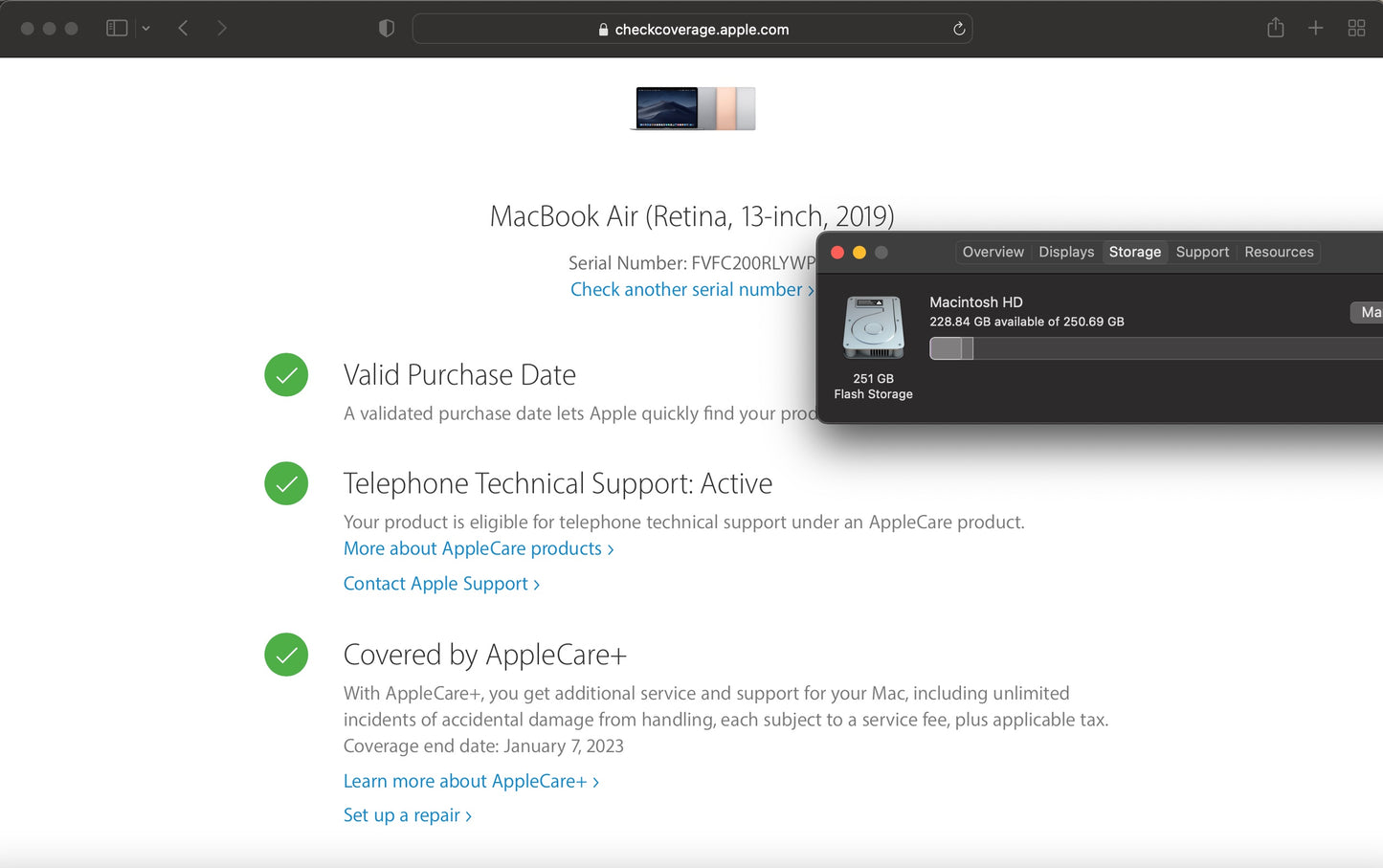
Task: Click the Macintosh HD storage usage bar
Action: tap(1149, 348)
